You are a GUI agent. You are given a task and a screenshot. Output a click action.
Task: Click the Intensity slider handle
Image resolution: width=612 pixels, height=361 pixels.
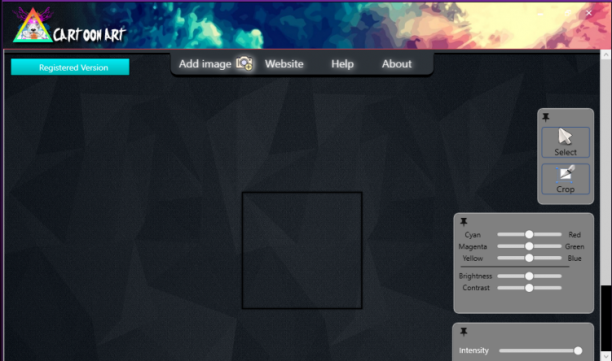pos(578,350)
